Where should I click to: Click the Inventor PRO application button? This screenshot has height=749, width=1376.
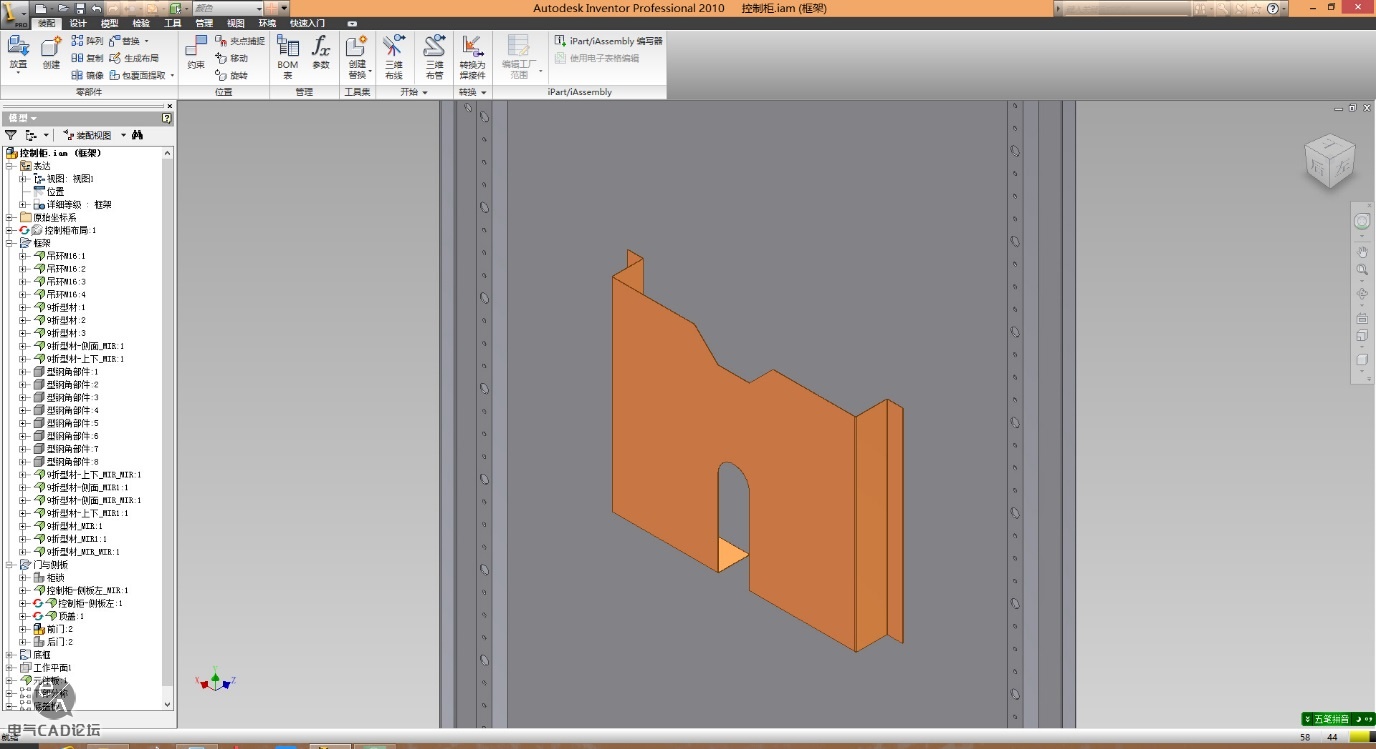point(15,13)
